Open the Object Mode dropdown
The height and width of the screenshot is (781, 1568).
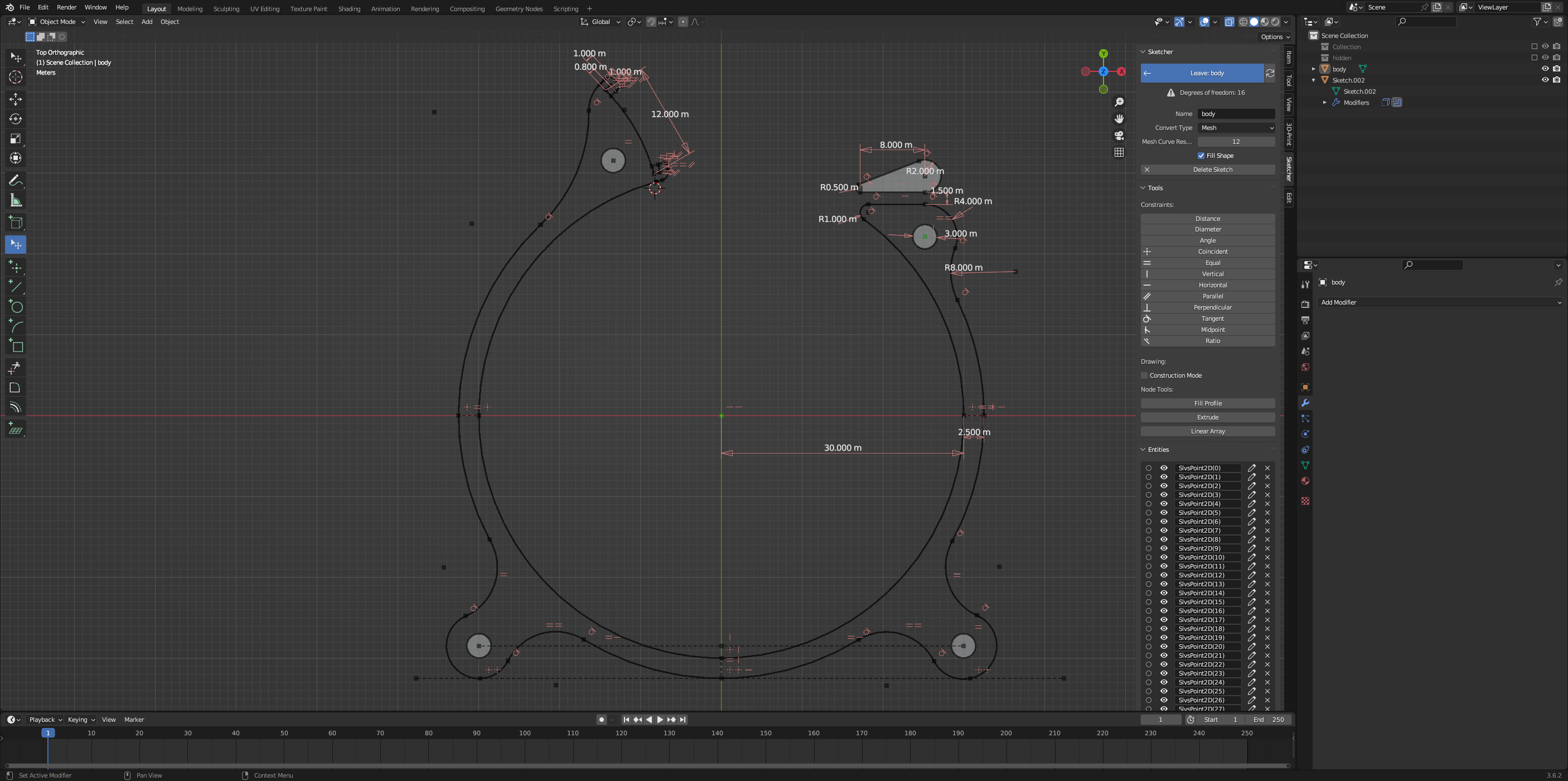click(57, 22)
